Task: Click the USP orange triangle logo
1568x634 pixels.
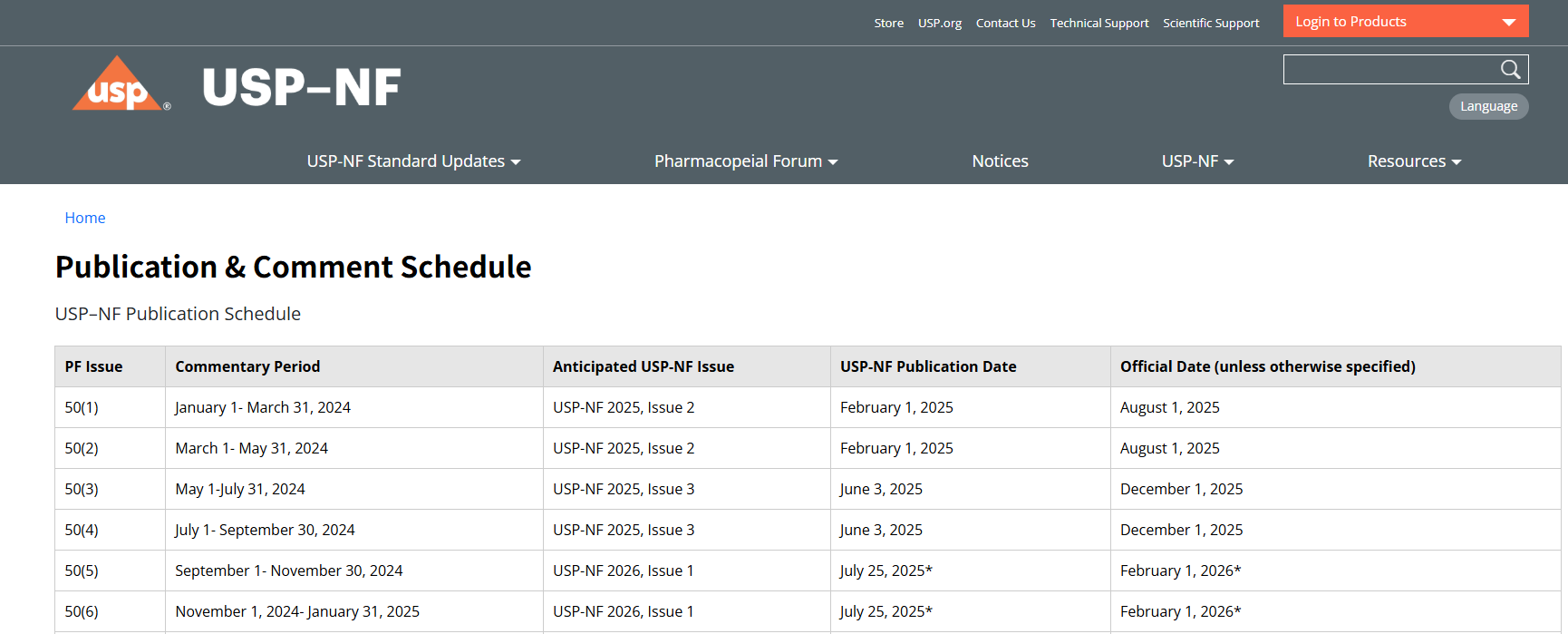Action: point(121,84)
